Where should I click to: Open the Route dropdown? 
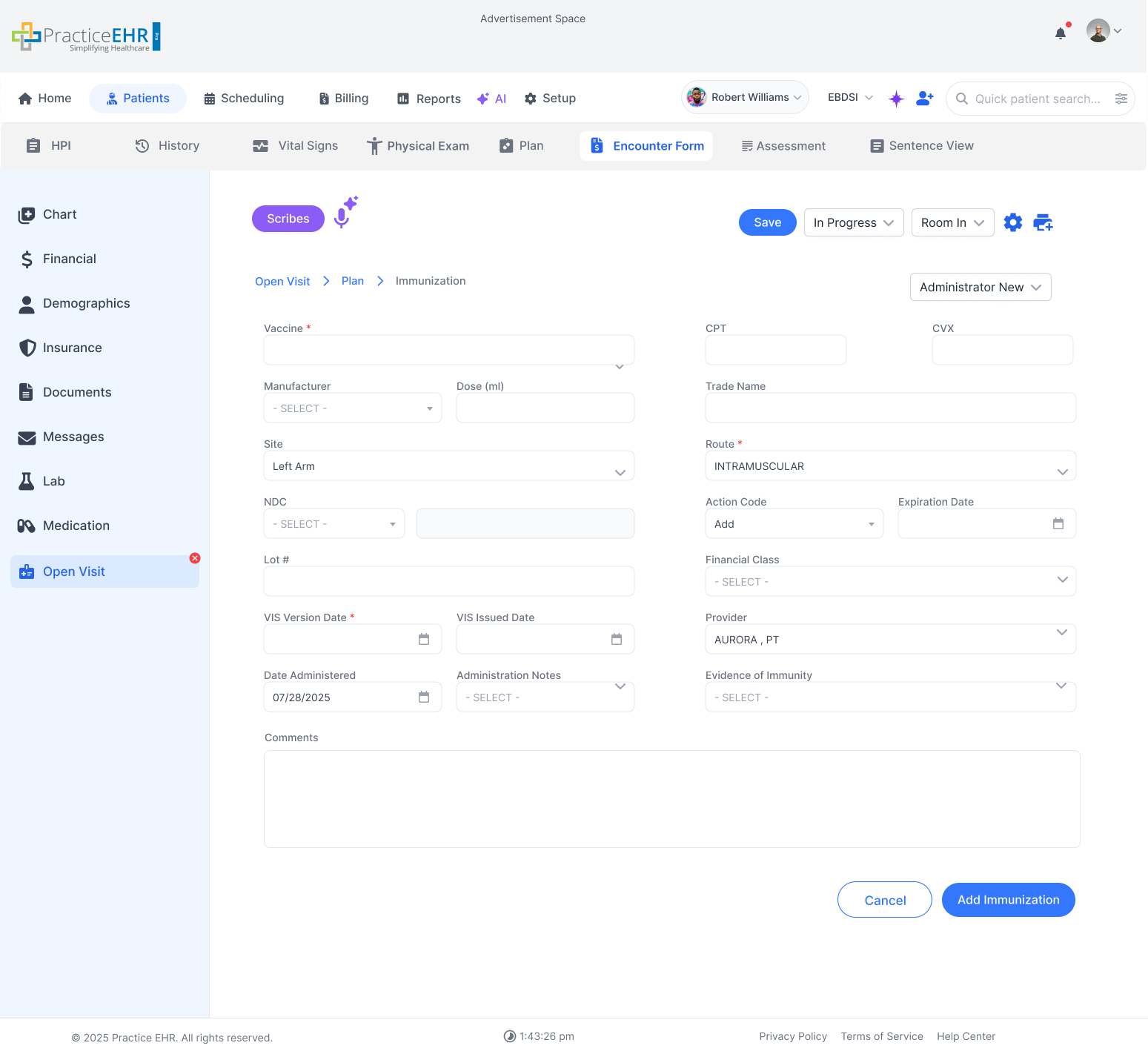click(889, 466)
